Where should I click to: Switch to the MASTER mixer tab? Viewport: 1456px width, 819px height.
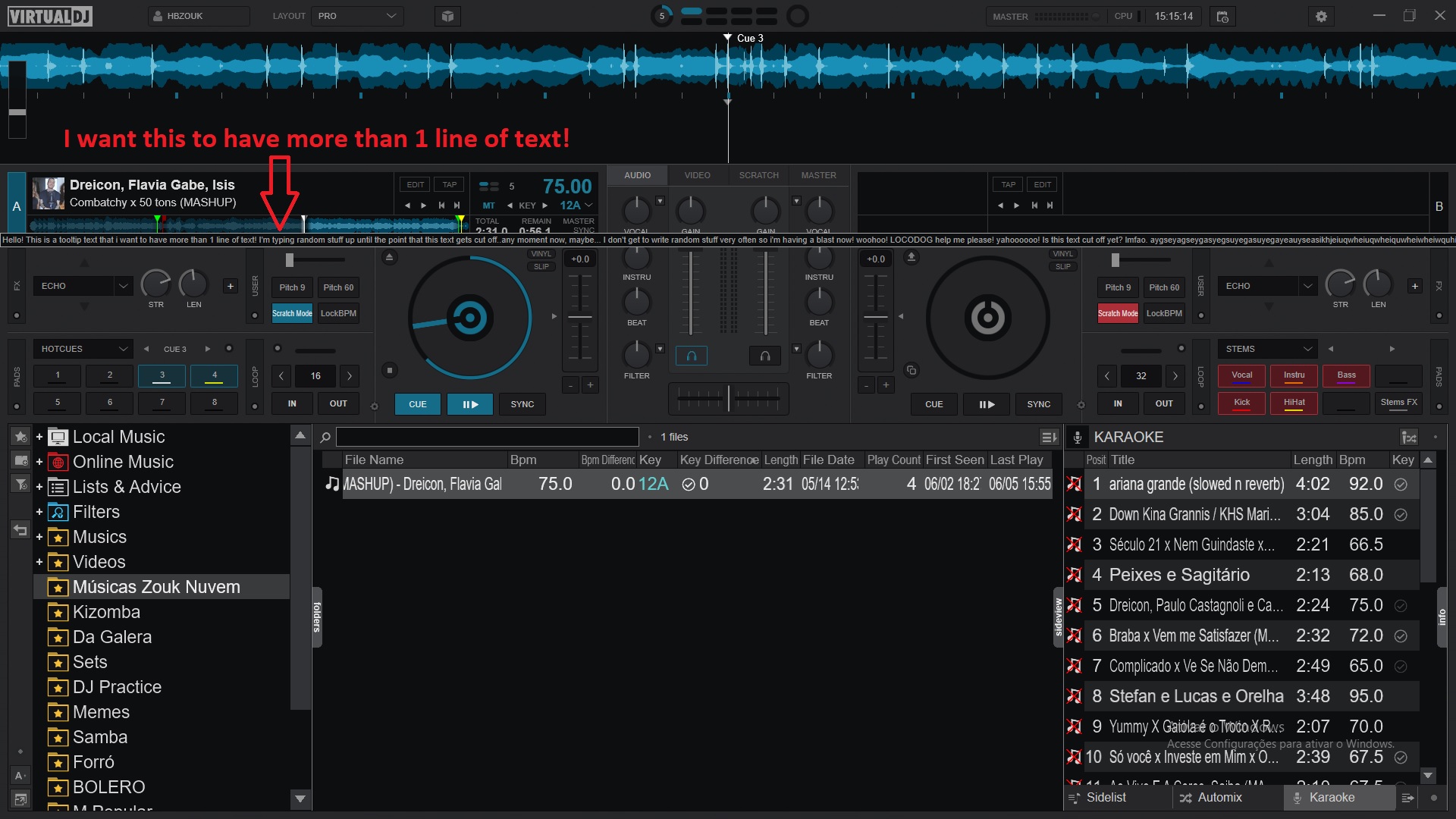pyautogui.click(x=818, y=175)
